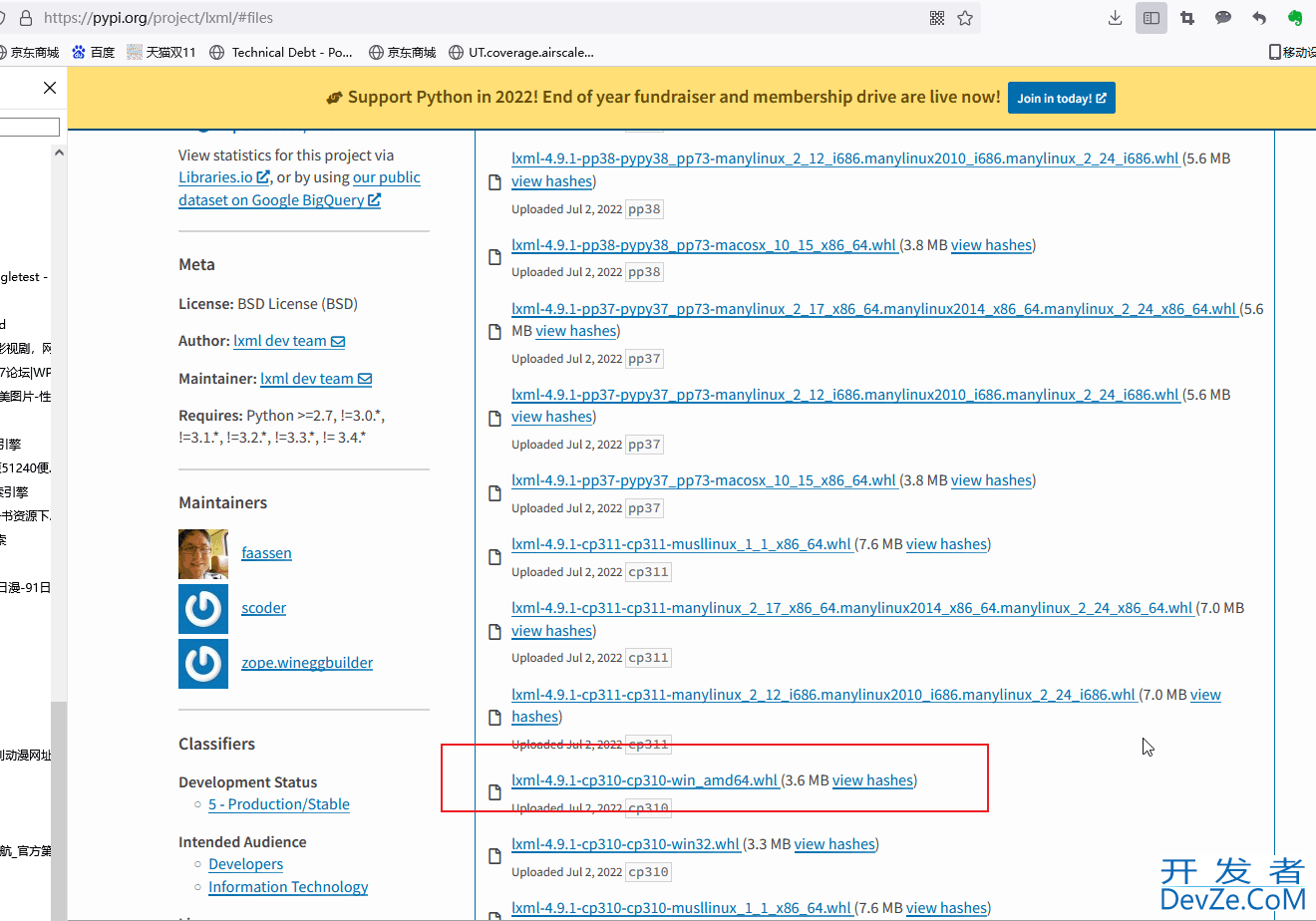
Task: Download pp37 manylinux_2_12_i686 wheel
Action: click(845, 395)
